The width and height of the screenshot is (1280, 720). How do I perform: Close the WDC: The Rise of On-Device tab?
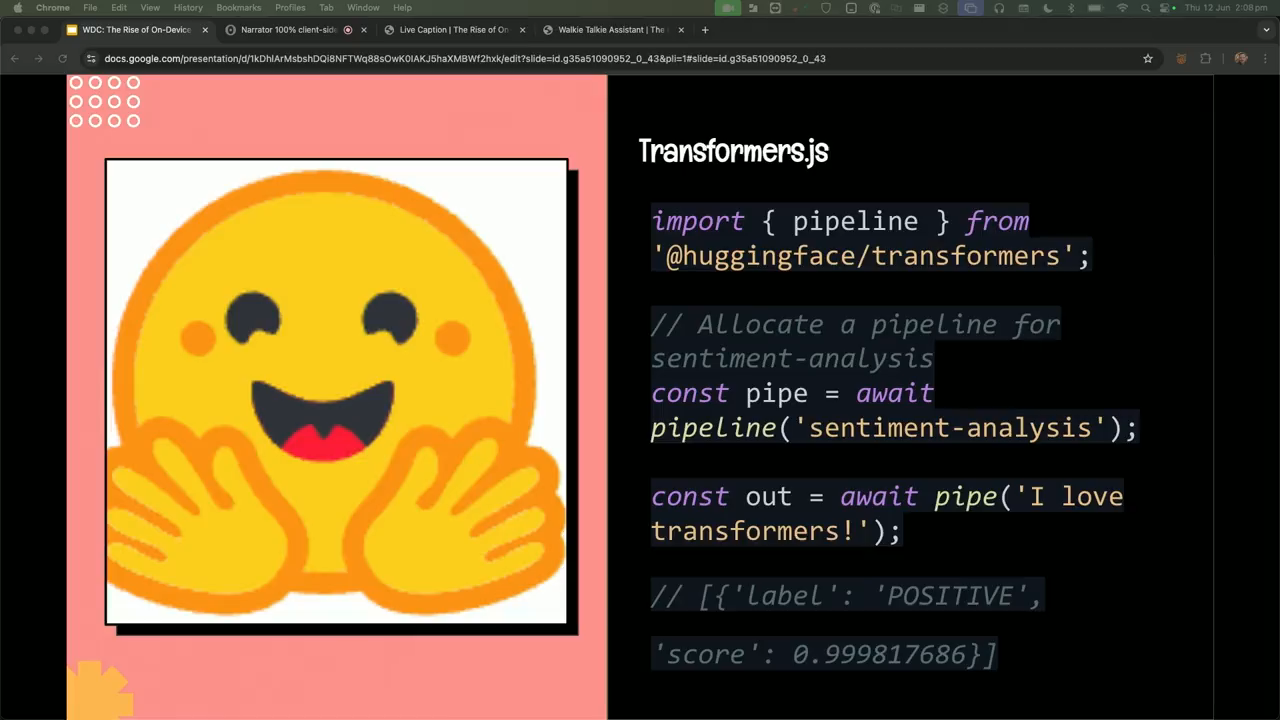pos(205,30)
